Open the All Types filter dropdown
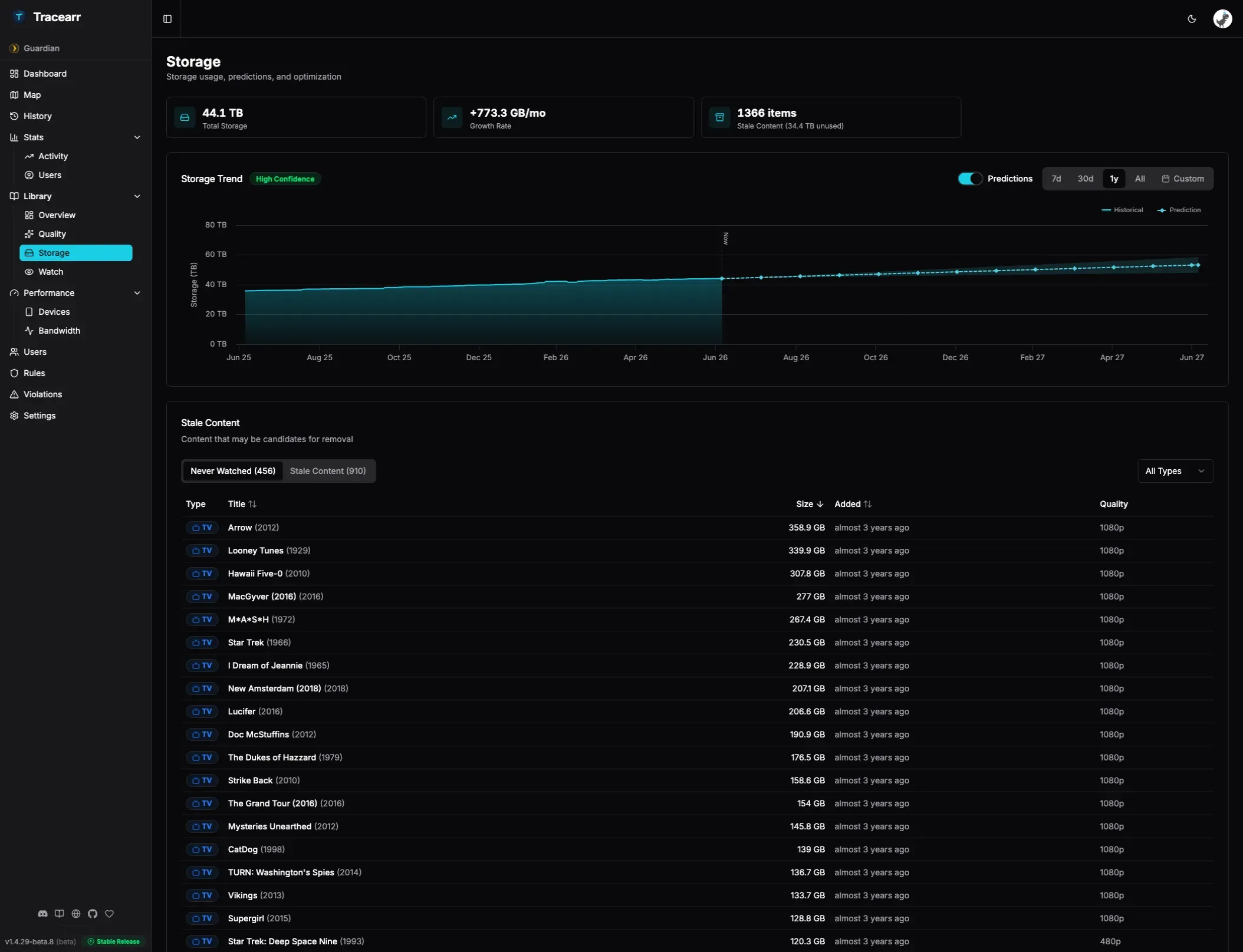The width and height of the screenshot is (1243, 952). click(x=1175, y=471)
